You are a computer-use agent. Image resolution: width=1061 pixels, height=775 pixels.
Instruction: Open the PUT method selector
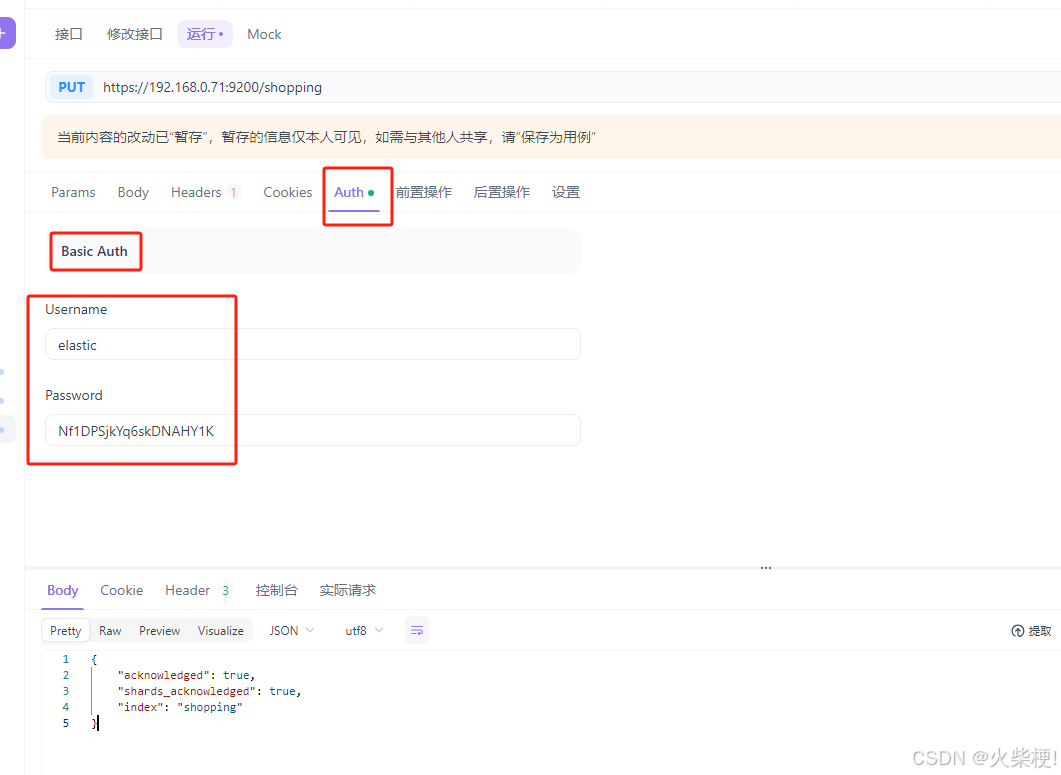(x=72, y=87)
